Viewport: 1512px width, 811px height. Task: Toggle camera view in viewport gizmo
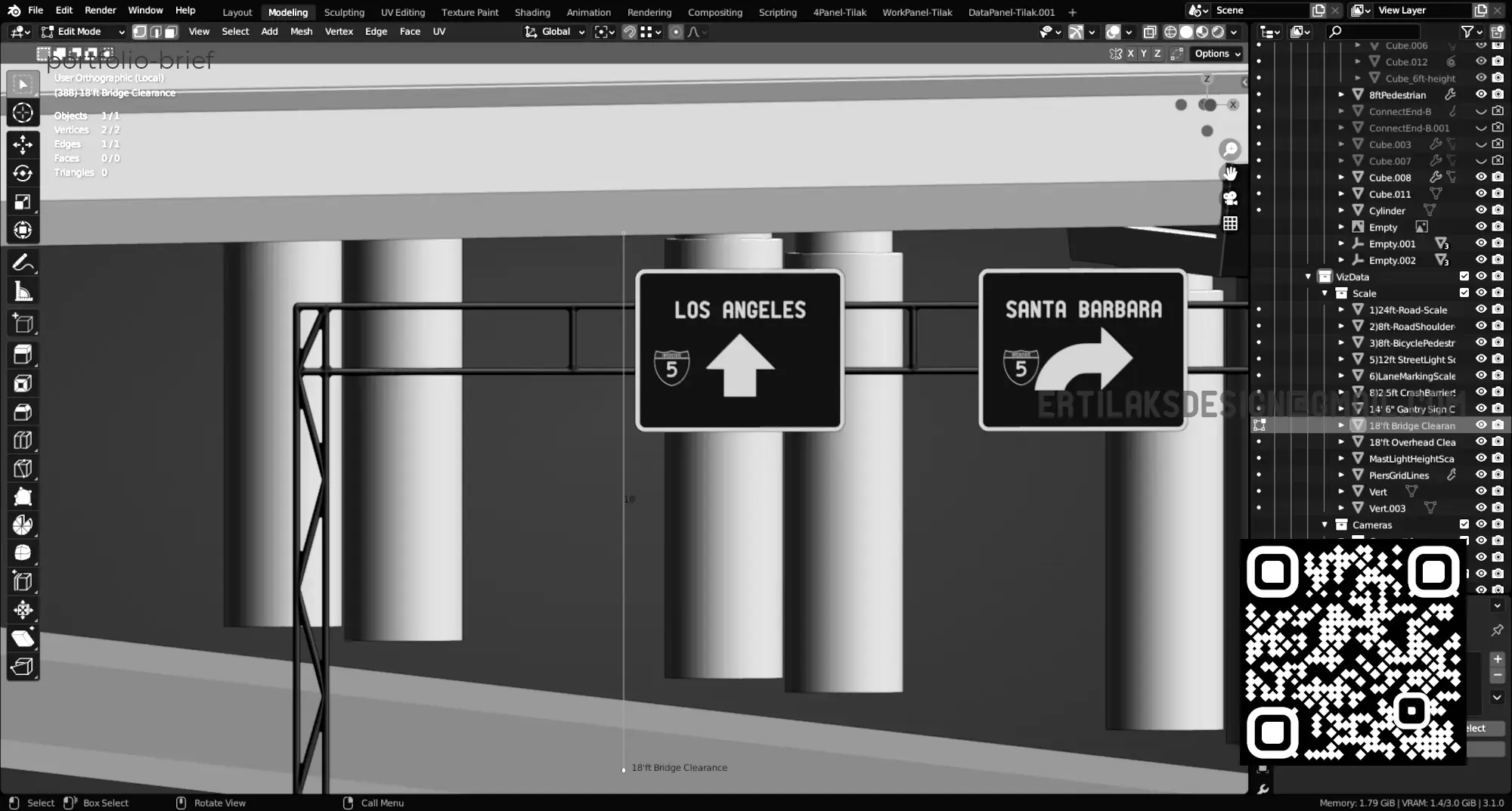coord(1231,198)
